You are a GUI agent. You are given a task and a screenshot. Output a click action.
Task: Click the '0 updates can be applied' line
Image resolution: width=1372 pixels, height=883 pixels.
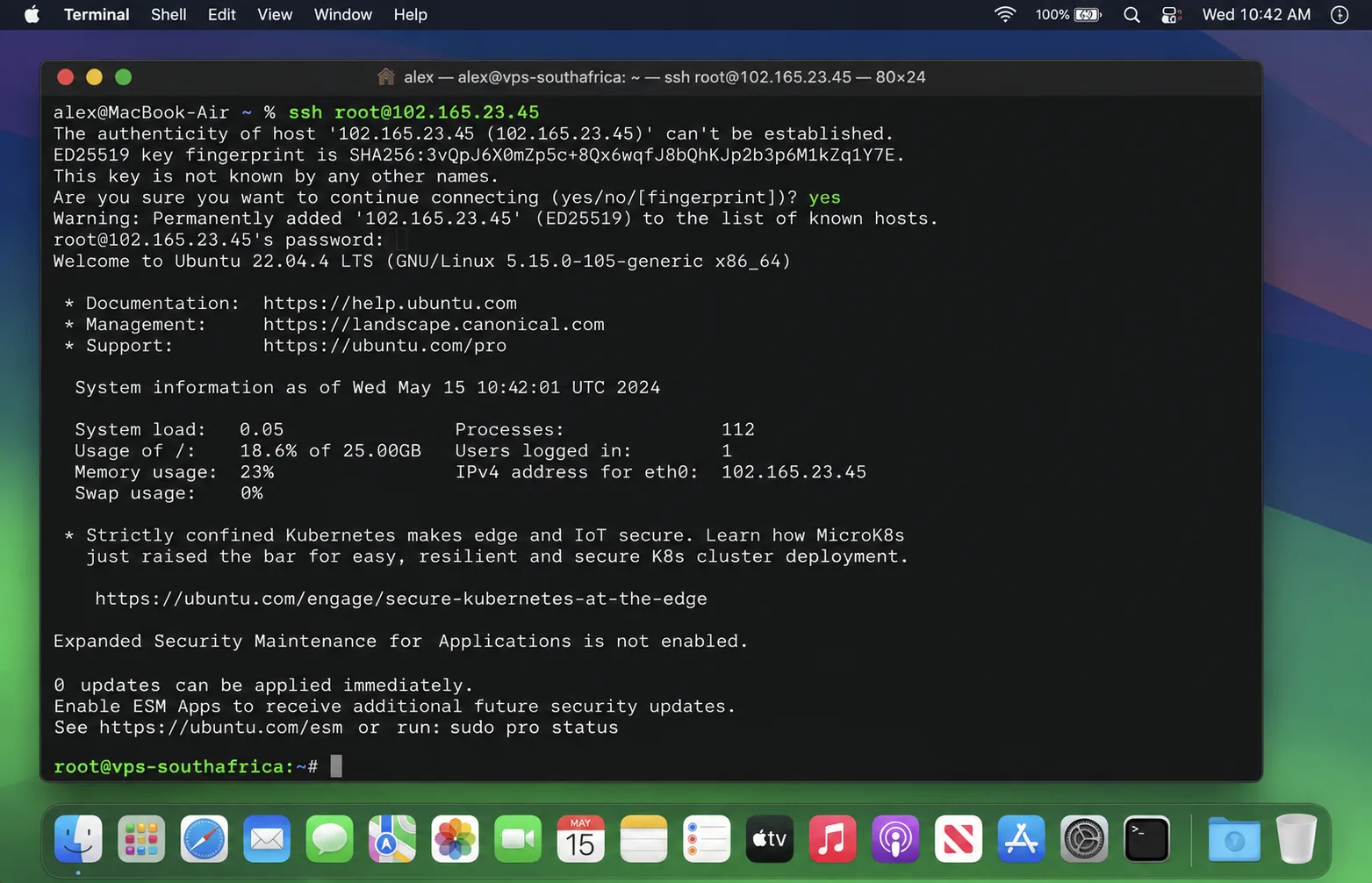coord(263,685)
